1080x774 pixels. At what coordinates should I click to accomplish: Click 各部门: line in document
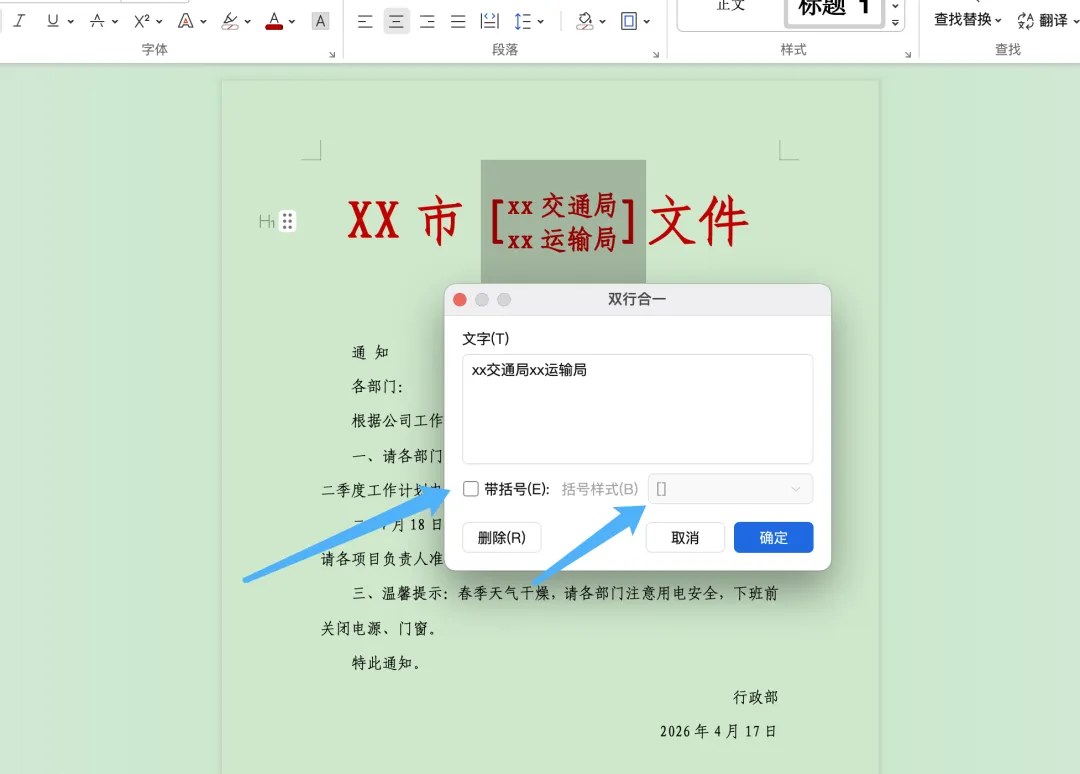tap(377, 386)
